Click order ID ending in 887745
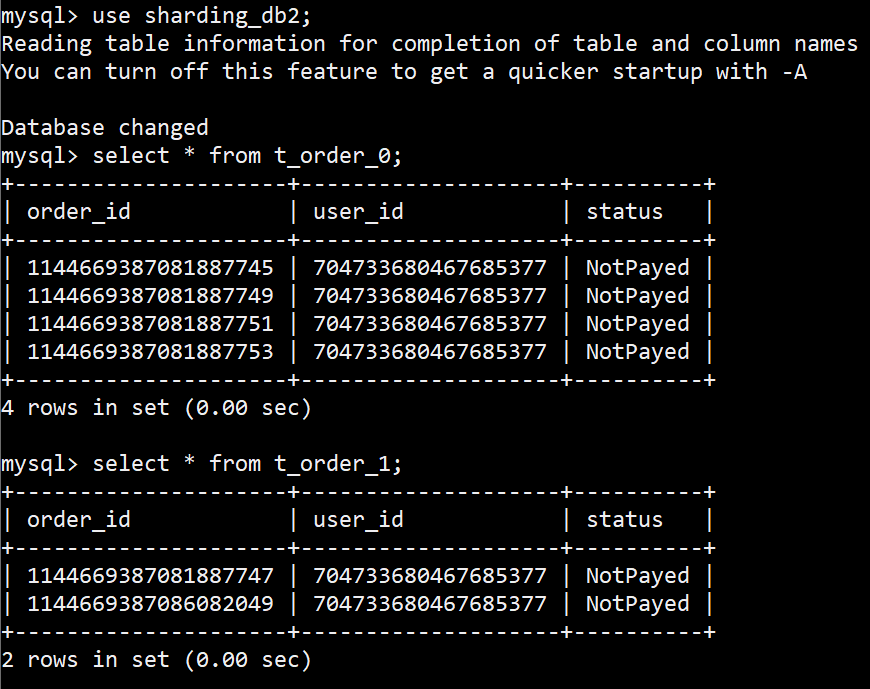Viewport: 870px width, 689px height. [150, 268]
